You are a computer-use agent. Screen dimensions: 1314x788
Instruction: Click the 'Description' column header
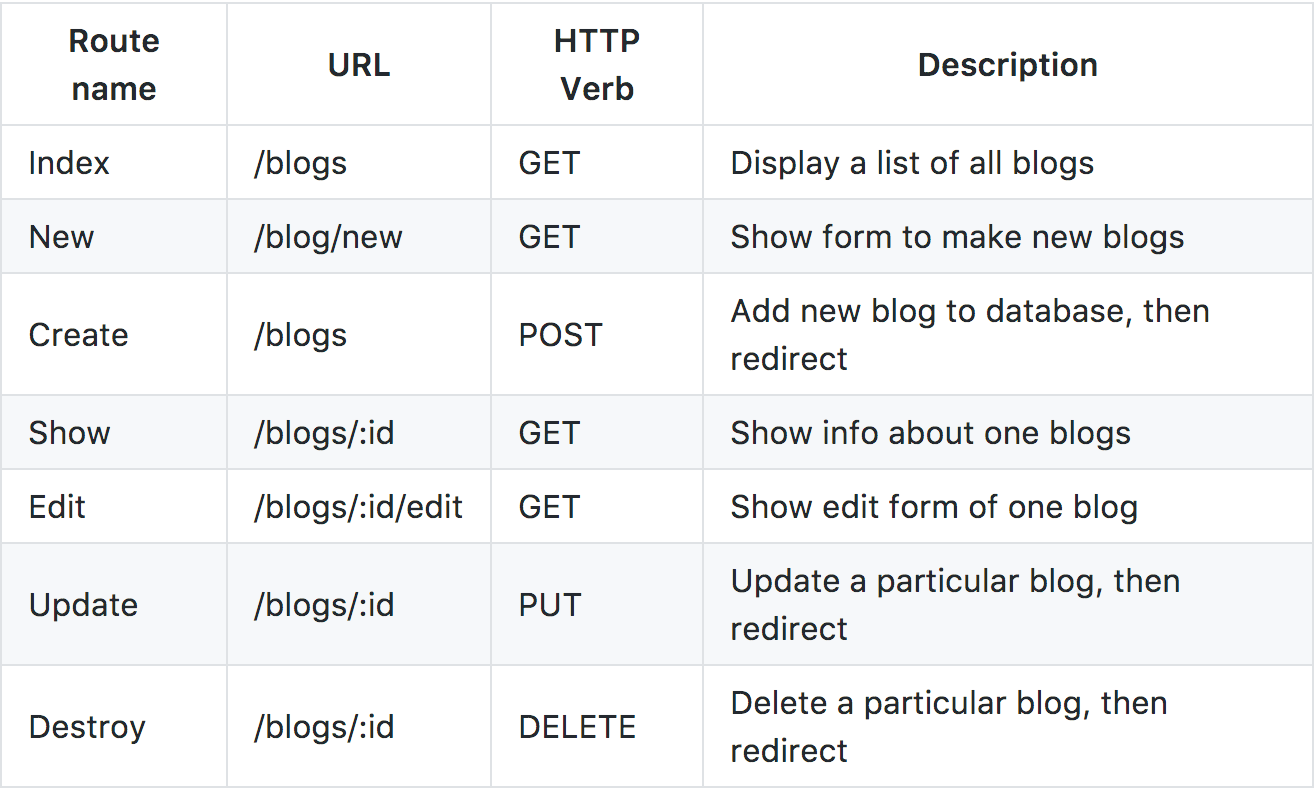click(1007, 65)
